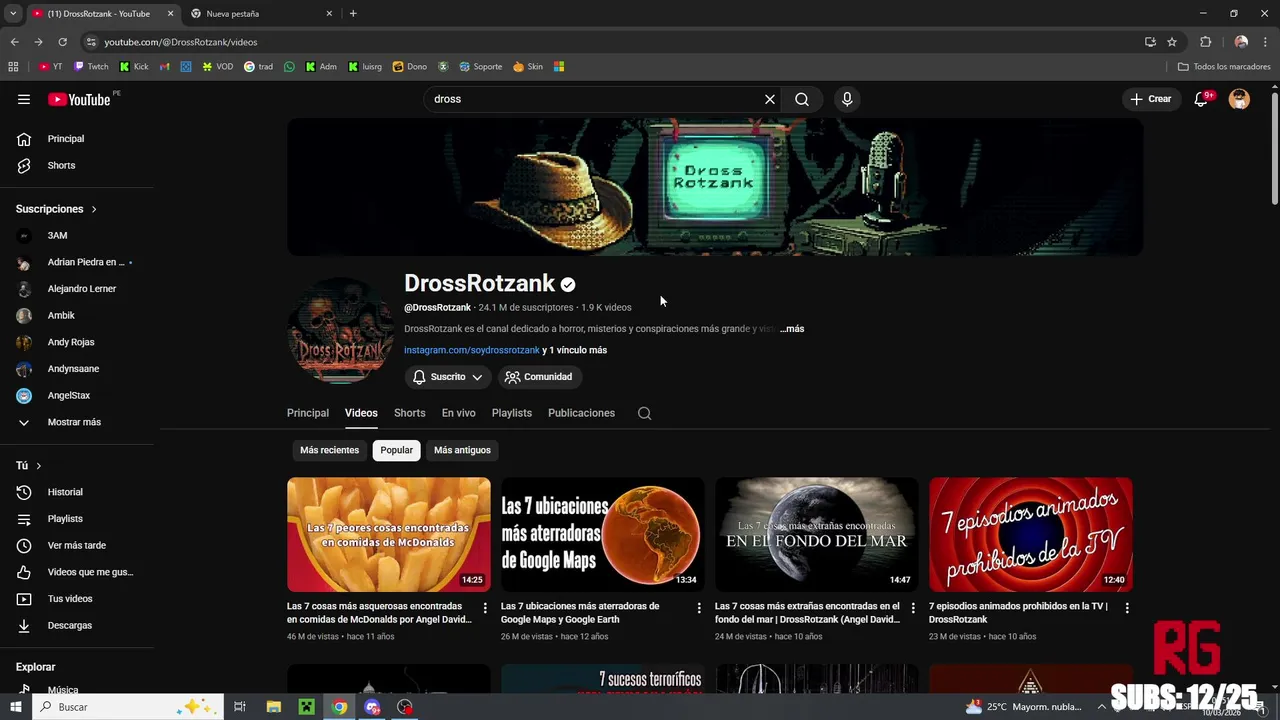
Task: Open options menu for Google Maps video
Action: tap(699, 608)
